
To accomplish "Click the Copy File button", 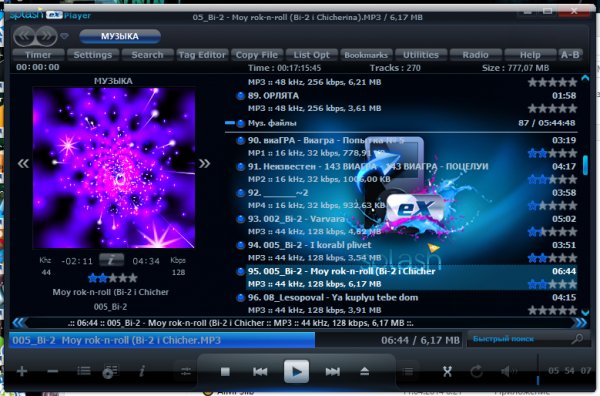I will point(257,55).
